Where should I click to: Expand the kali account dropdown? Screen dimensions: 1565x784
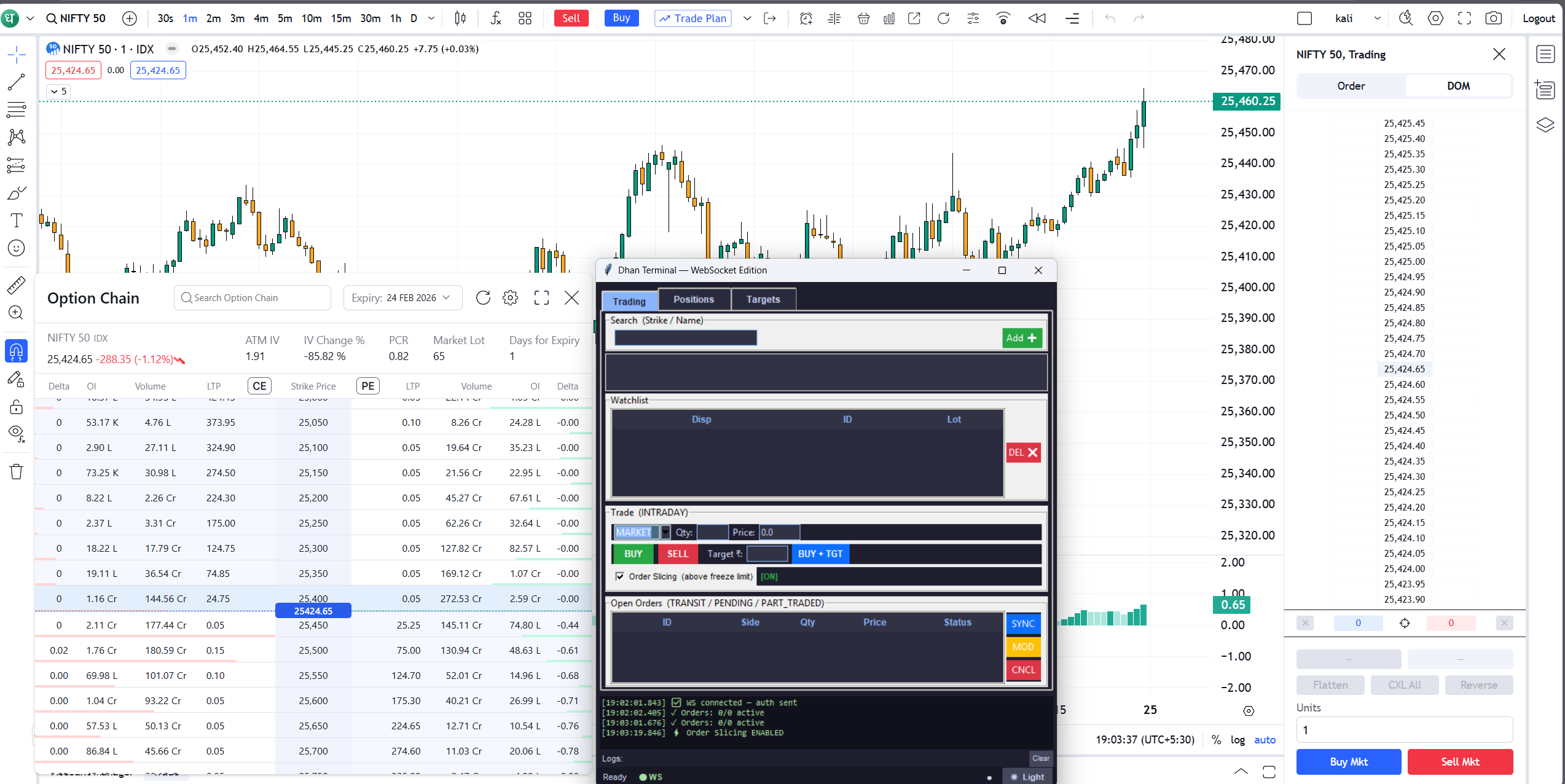(x=1377, y=18)
